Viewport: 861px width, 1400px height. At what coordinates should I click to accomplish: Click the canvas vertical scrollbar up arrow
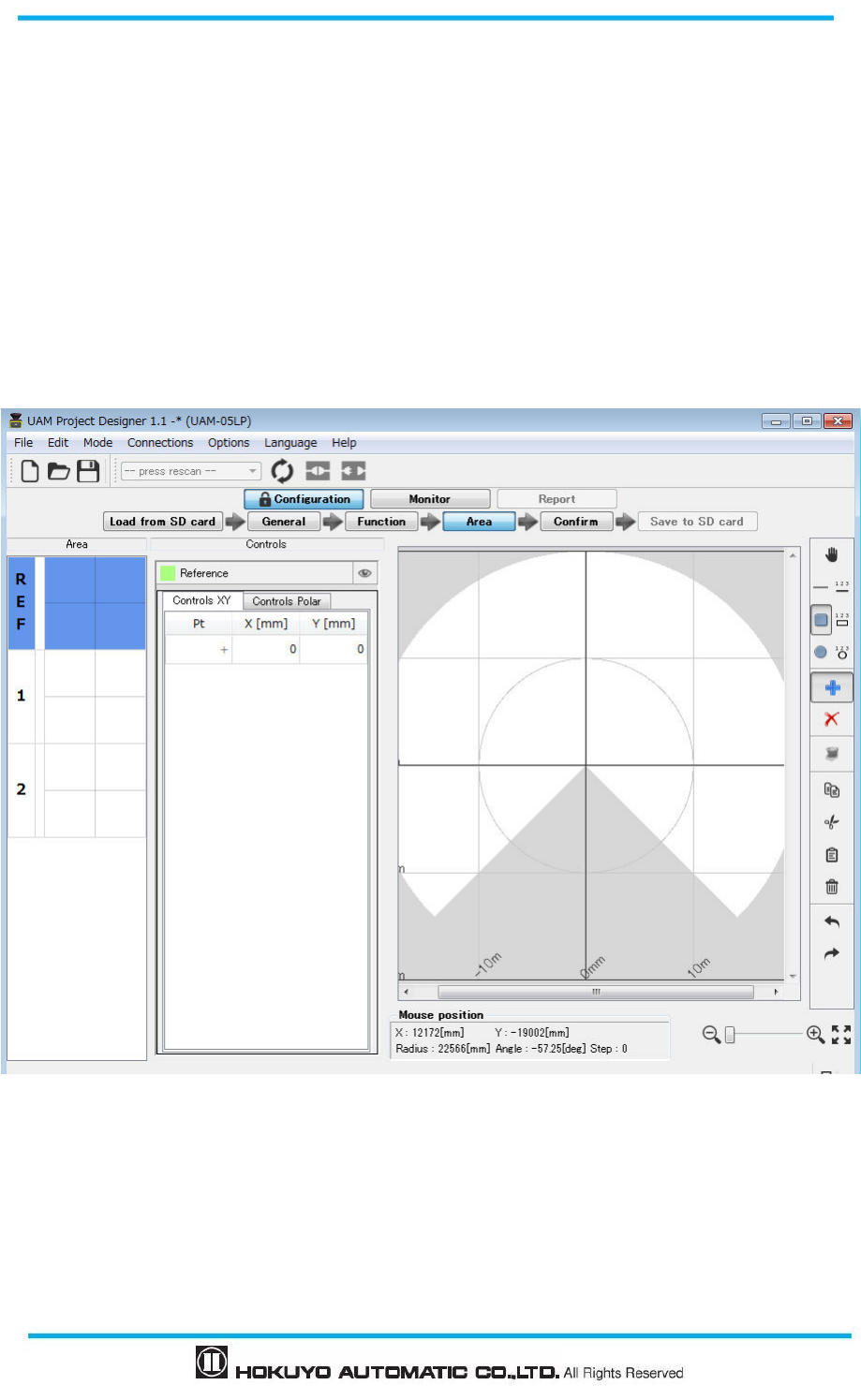[794, 555]
